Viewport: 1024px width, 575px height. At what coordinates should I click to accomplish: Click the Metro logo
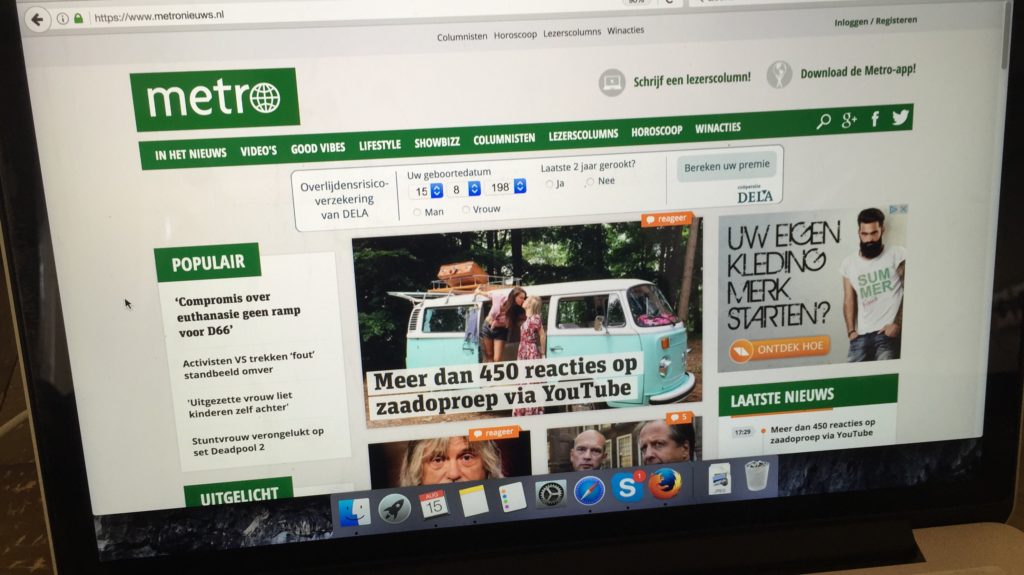[214, 99]
